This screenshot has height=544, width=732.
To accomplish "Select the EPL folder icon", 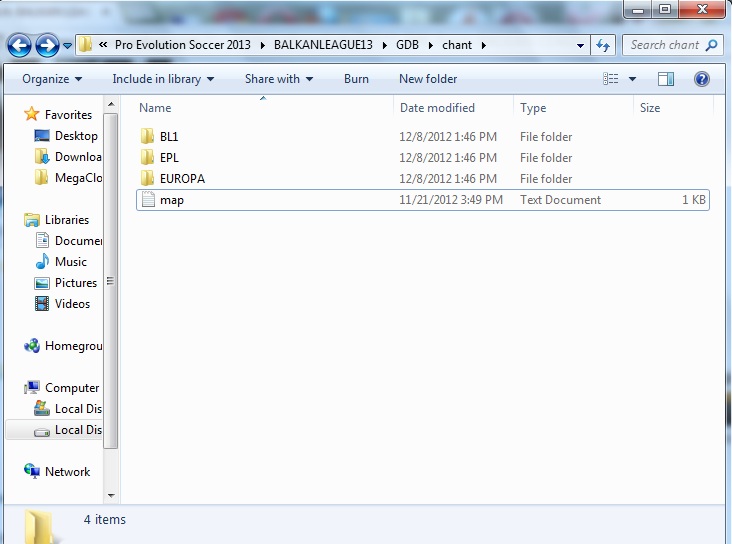I will (x=147, y=157).
